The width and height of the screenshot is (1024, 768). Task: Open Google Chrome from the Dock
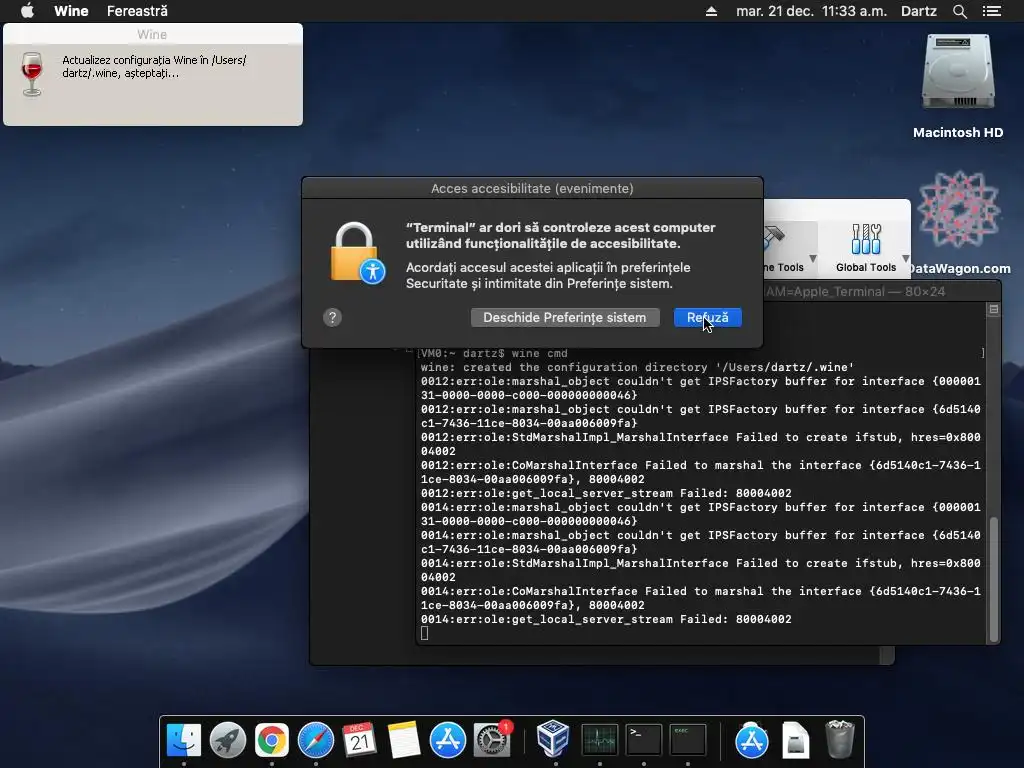click(x=272, y=741)
